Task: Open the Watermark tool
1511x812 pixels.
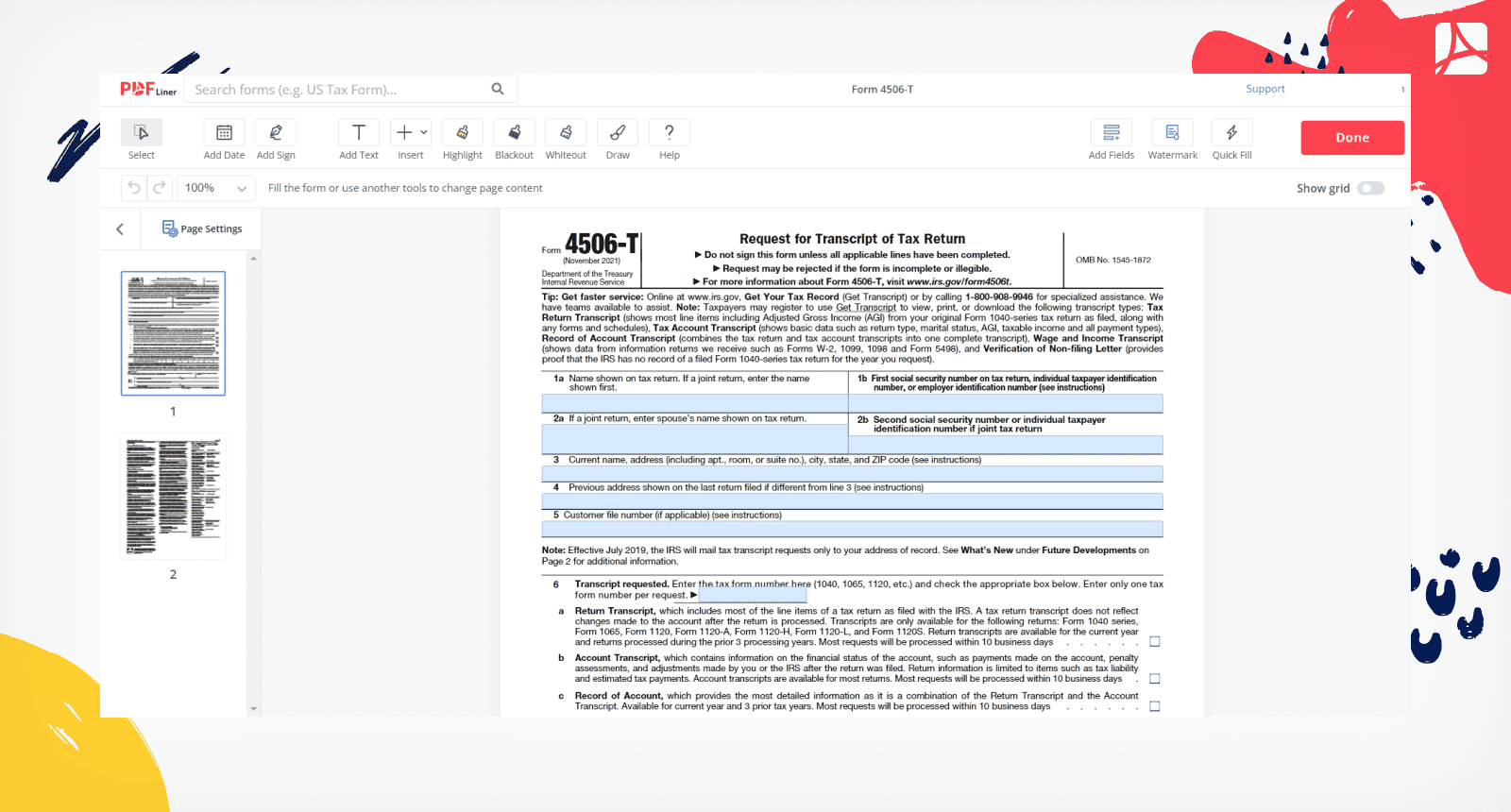Action: point(1172,133)
